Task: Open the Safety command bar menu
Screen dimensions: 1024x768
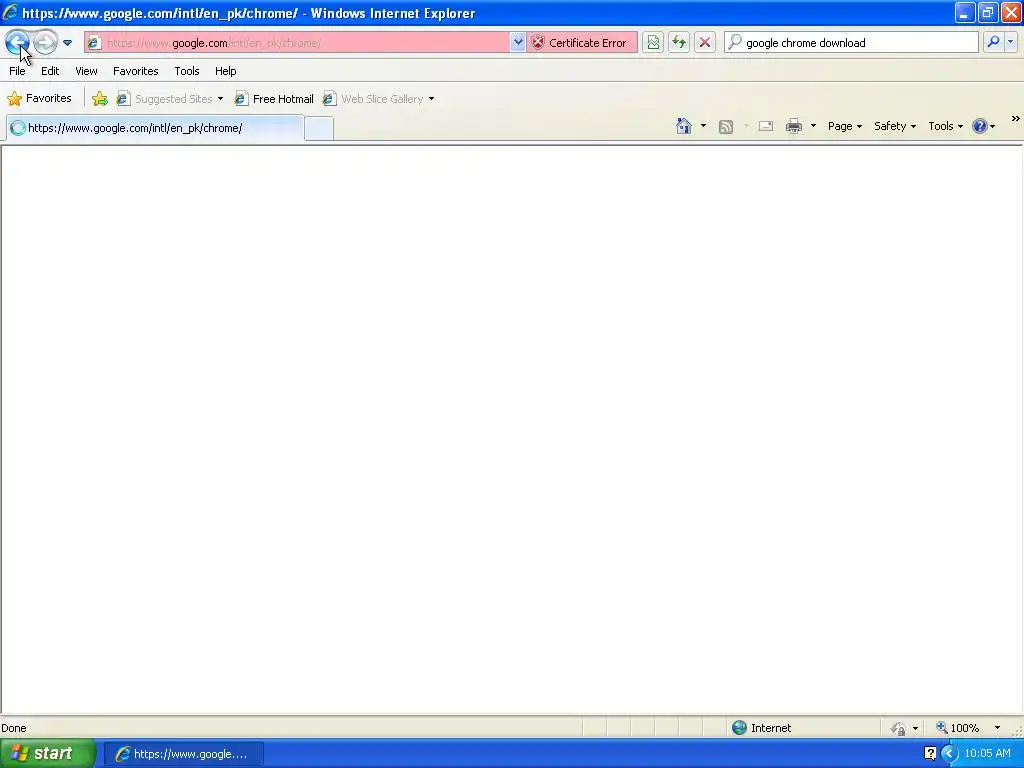Action: coord(895,126)
